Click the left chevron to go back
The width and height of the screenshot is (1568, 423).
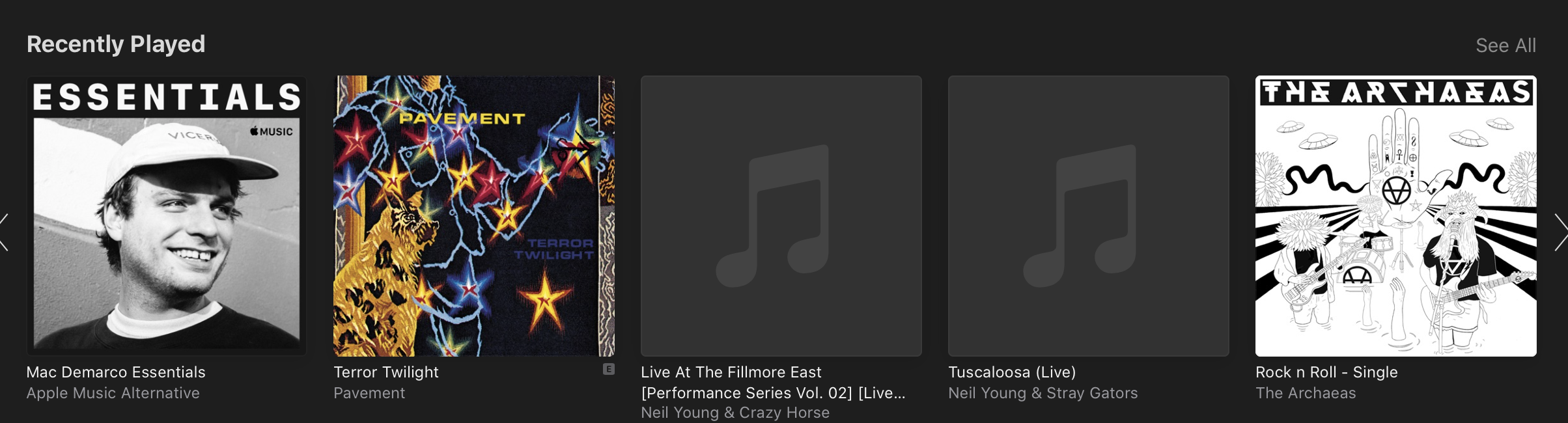click(5, 232)
